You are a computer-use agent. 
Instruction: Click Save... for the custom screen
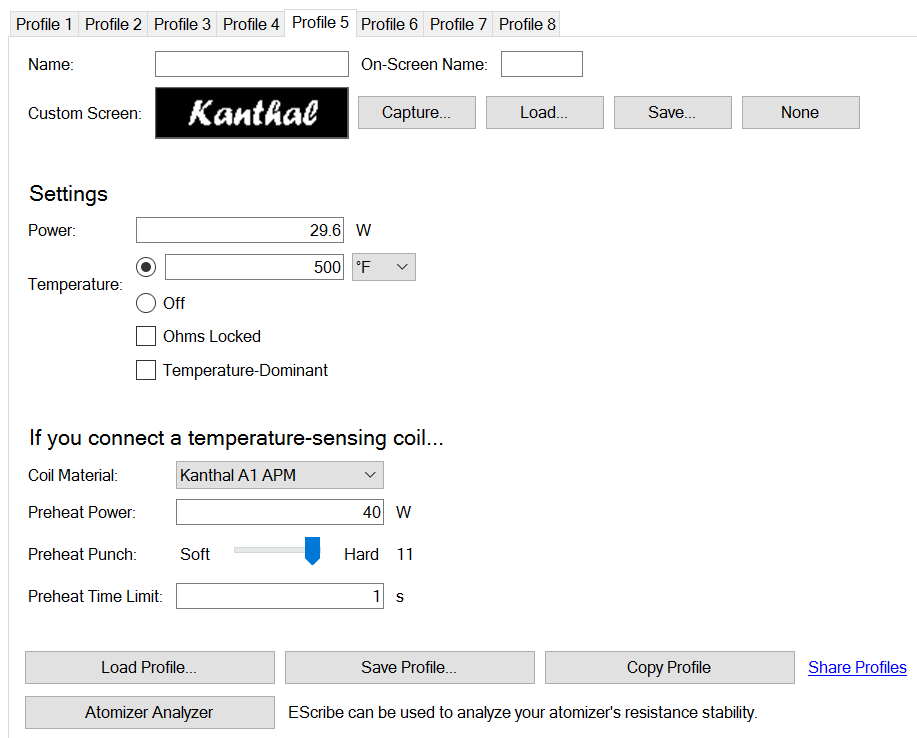[x=672, y=112]
